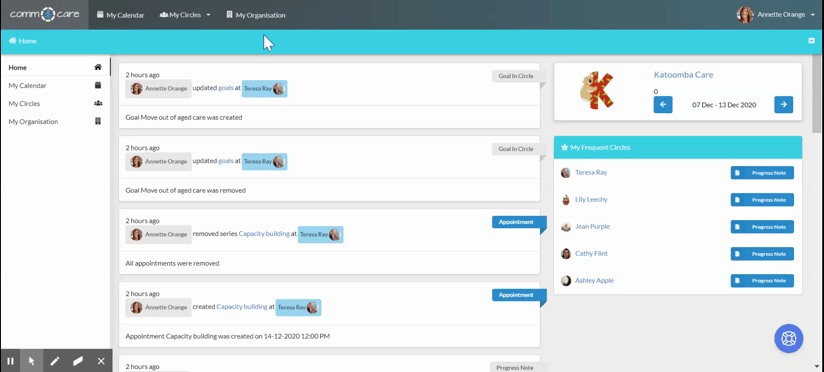The width and height of the screenshot is (824, 372).
Task: Select the cursor pointer tool
Action: 32,361
